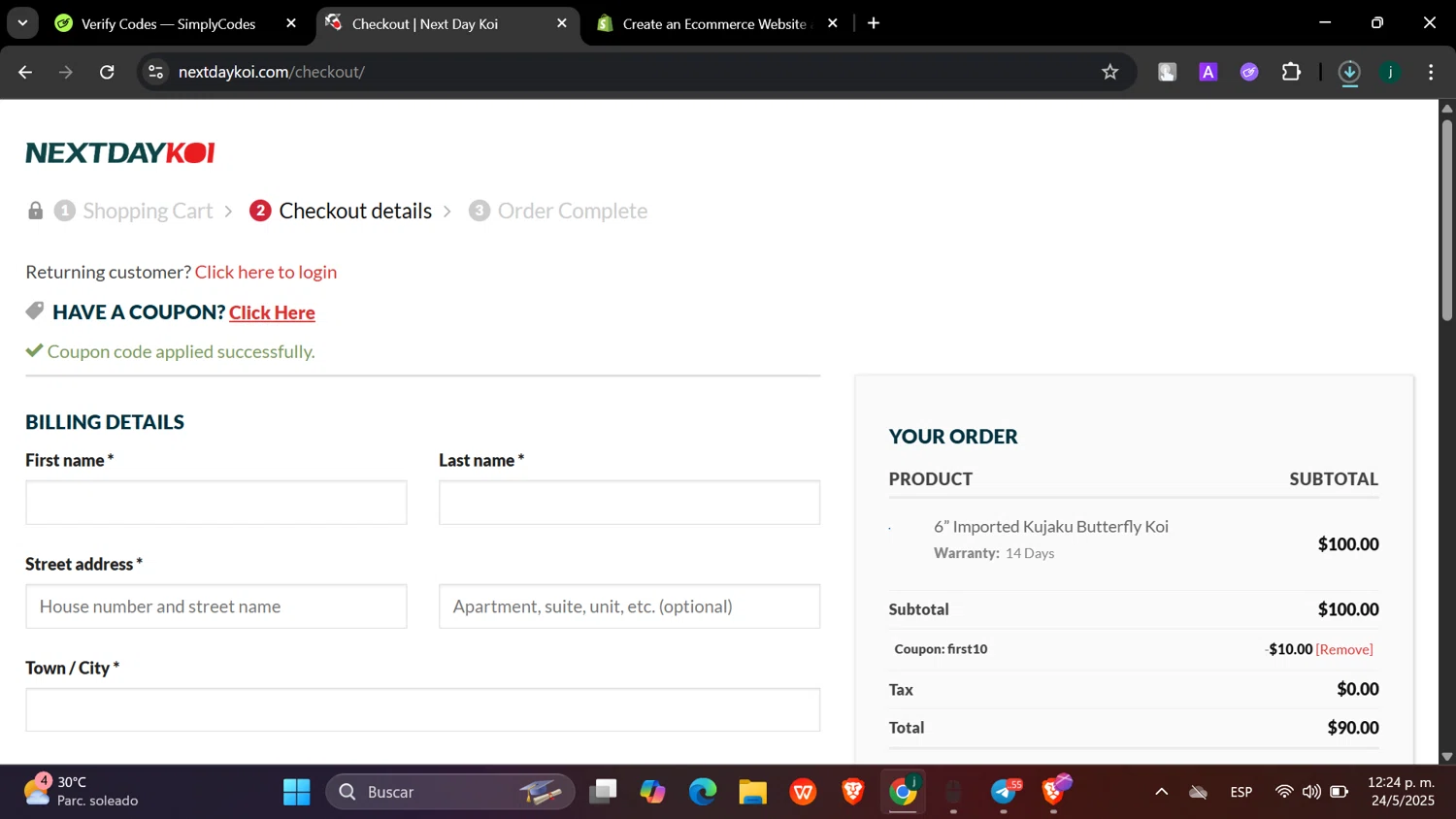The width and height of the screenshot is (1456, 819).
Task: Focus the First name field
Action: [216, 503]
